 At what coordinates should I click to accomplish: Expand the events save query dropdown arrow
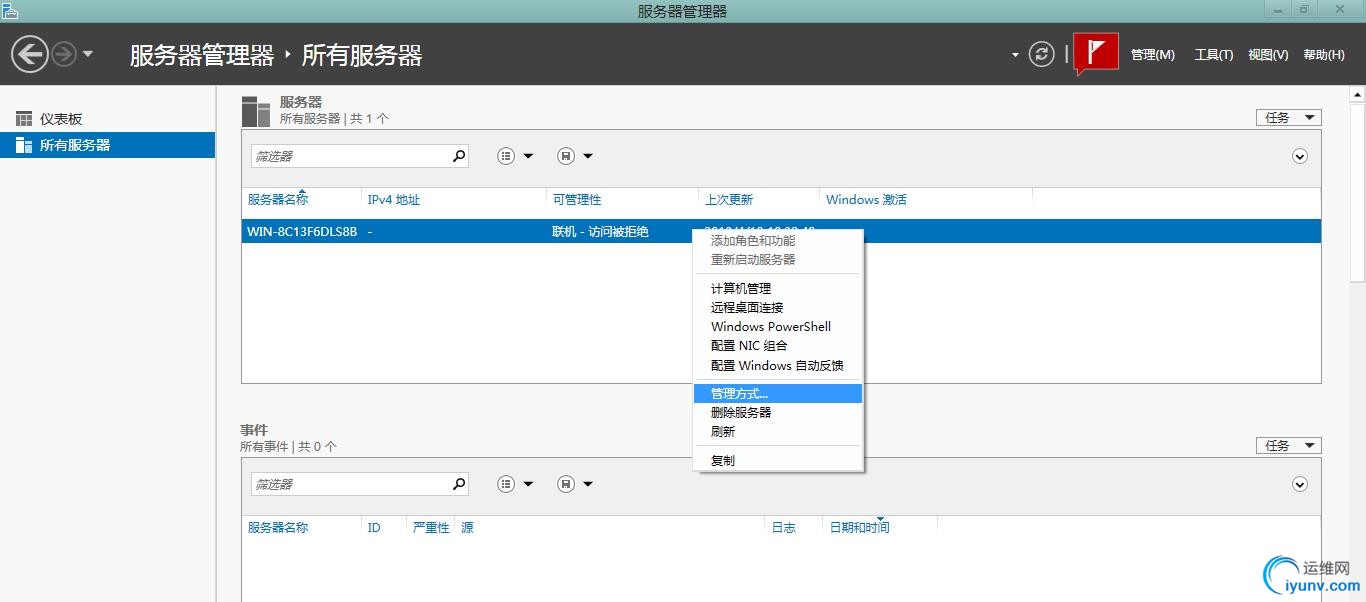(x=588, y=484)
